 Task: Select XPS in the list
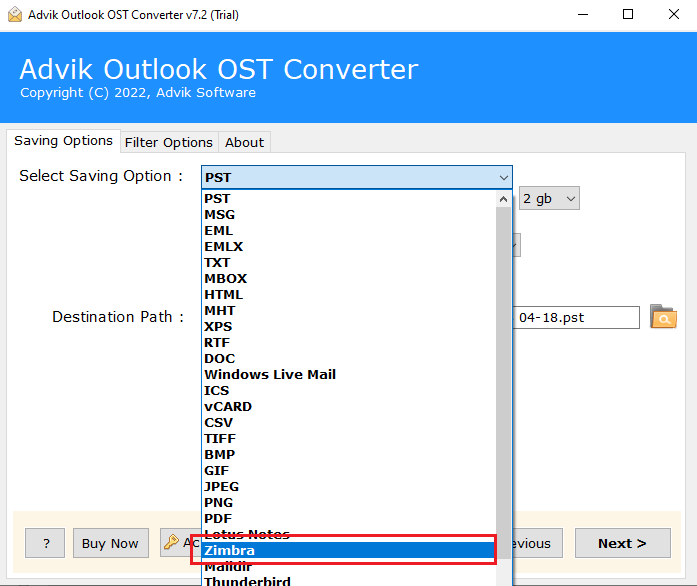pyautogui.click(x=348, y=326)
